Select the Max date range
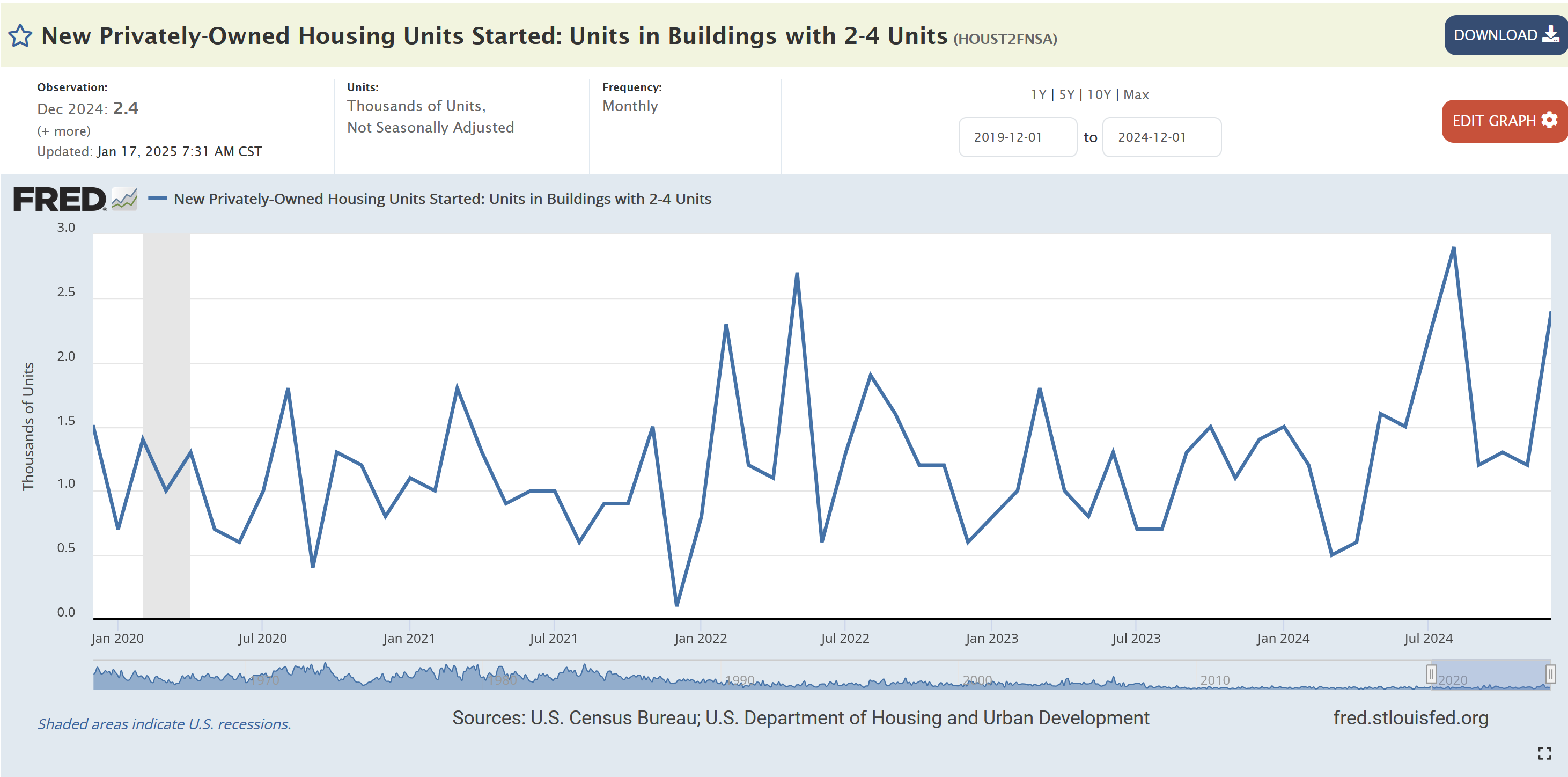The image size is (1568, 777). [x=1136, y=94]
